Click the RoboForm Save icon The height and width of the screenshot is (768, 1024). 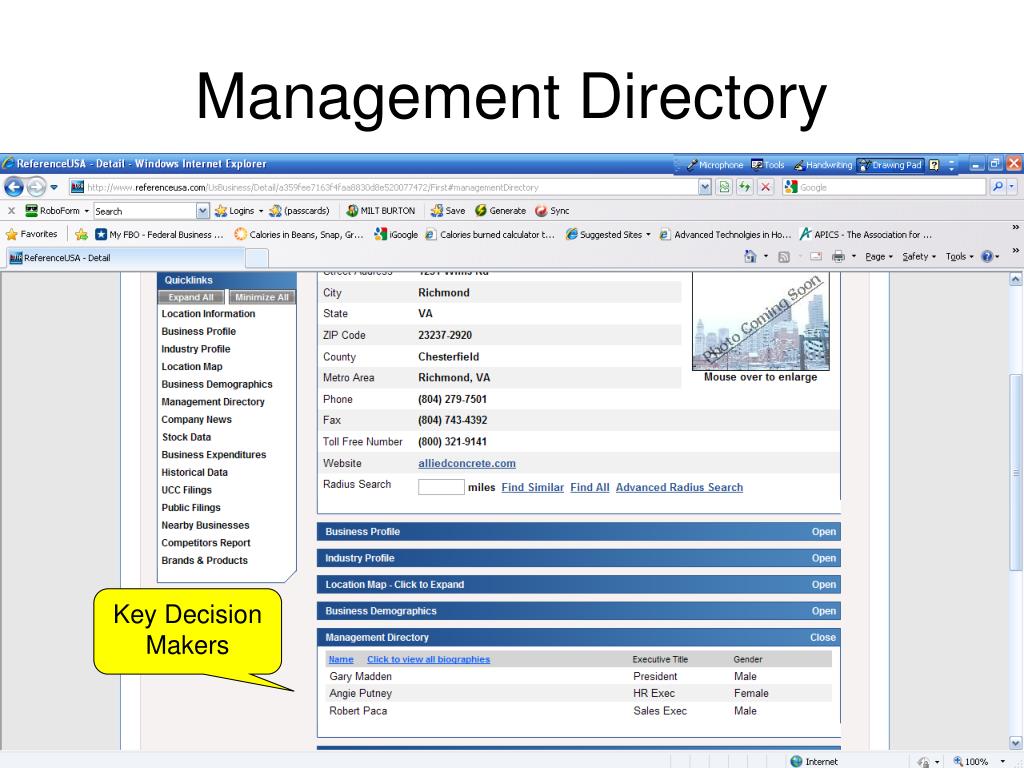pyautogui.click(x=447, y=211)
